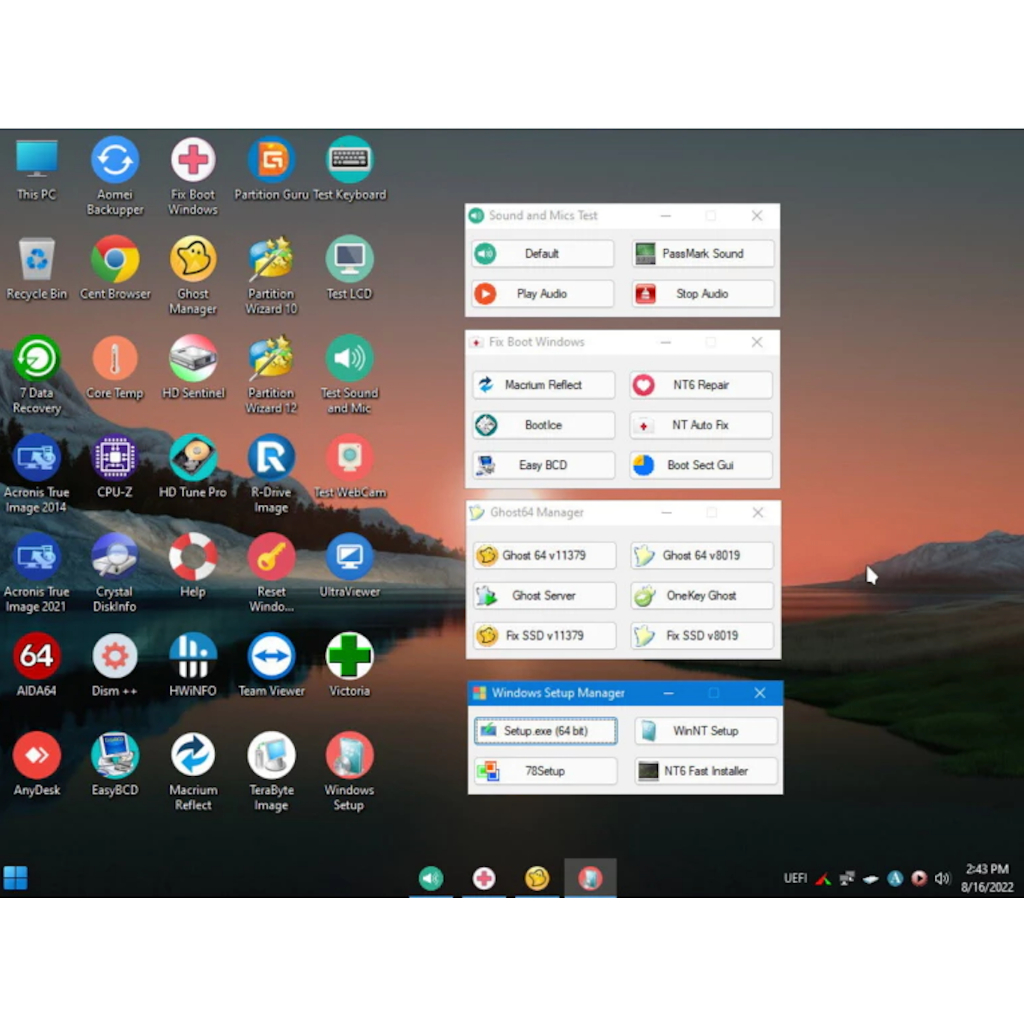Viewport: 1024px width, 1024px height.
Task: Open the Help lifebuoy icon
Action: [x=193, y=565]
